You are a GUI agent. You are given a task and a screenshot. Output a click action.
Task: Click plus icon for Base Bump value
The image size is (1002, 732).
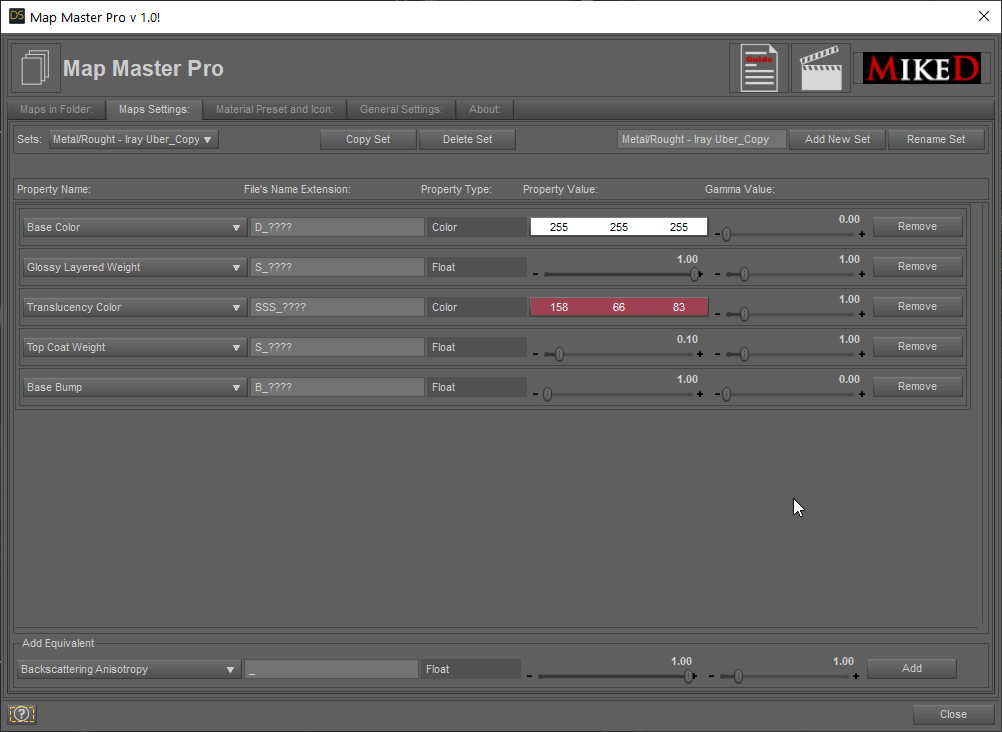(700, 394)
